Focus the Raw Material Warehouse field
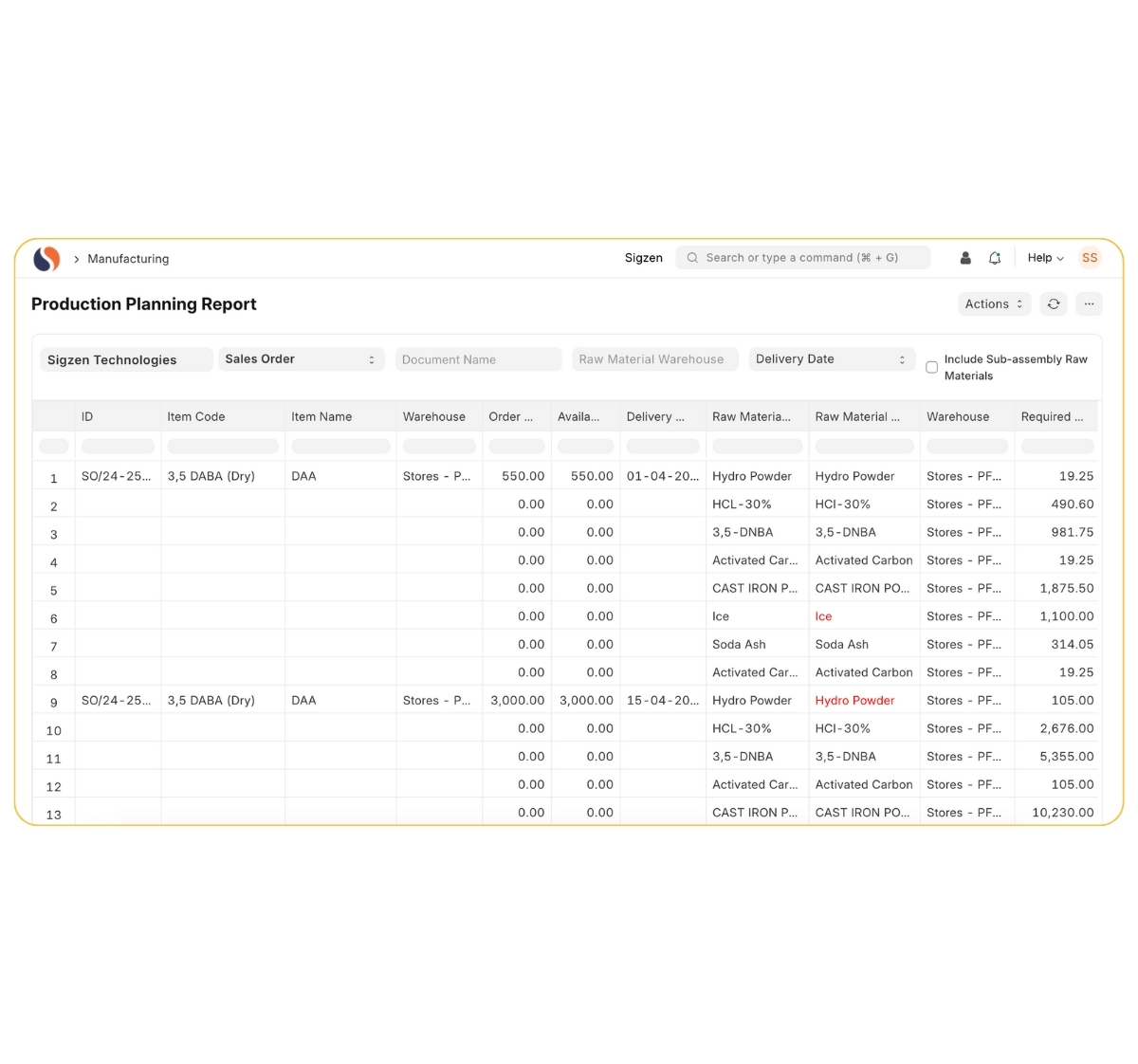Image resolution: width=1138 pixels, height=1064 pixels. click(654, 359)
